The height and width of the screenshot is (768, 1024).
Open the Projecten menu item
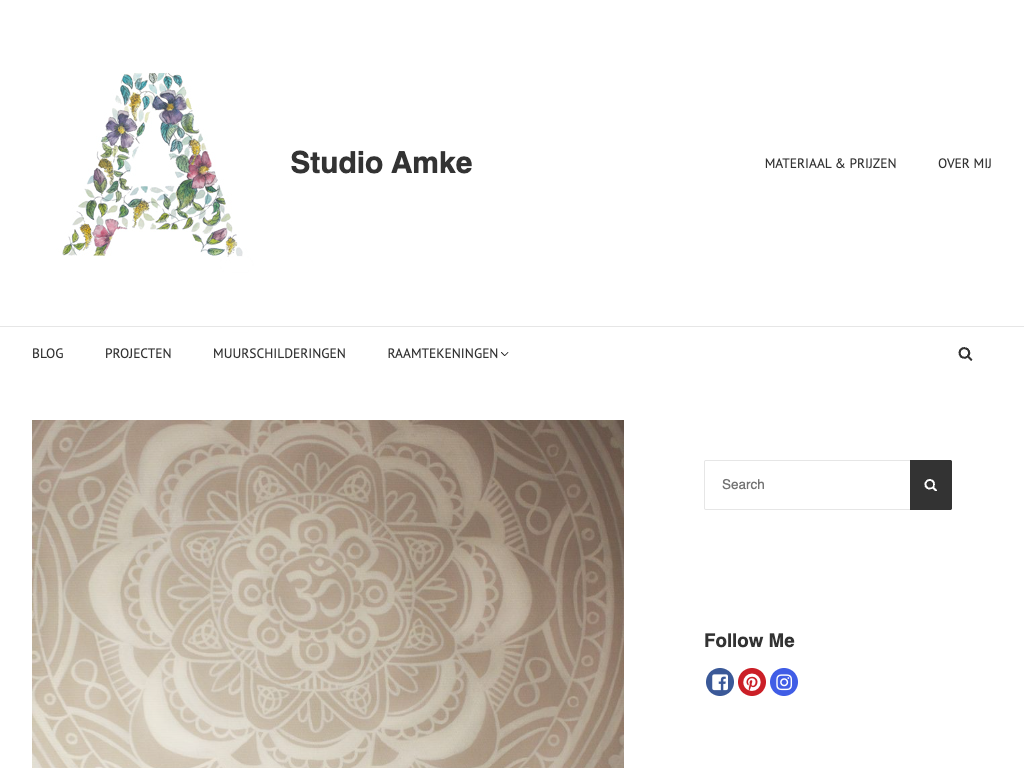click(x=138, y=353)
